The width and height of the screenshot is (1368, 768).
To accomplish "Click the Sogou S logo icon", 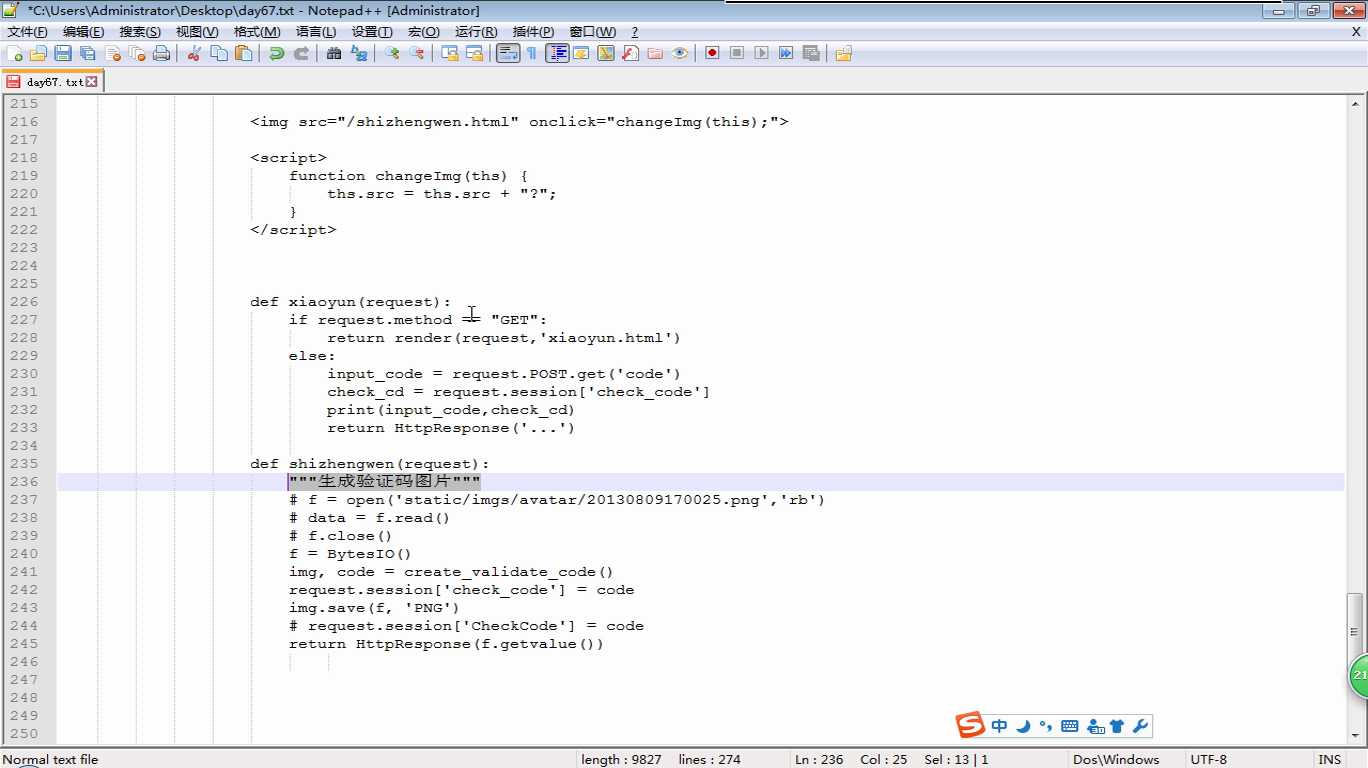I will tap(970, 725).
